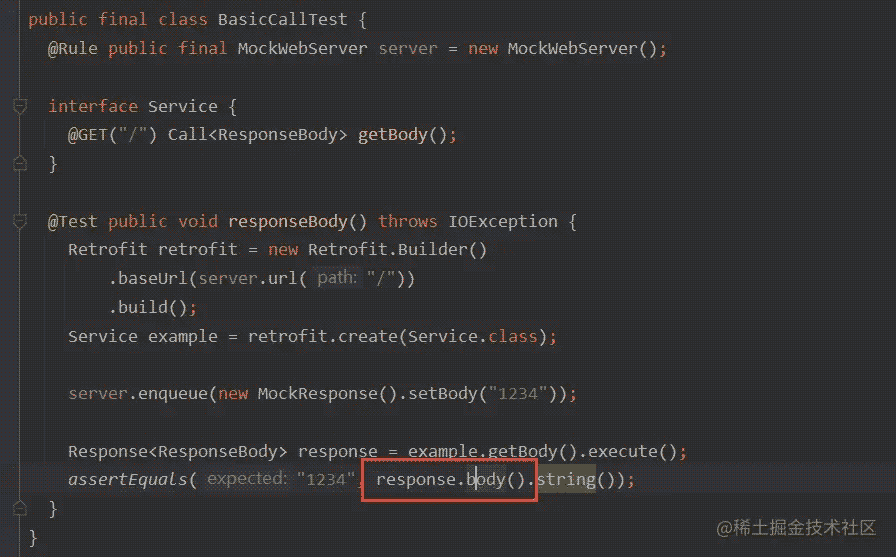The image size is (896, 557).
Task: Click the expected: parameter hint
Action: click(247, 478)
